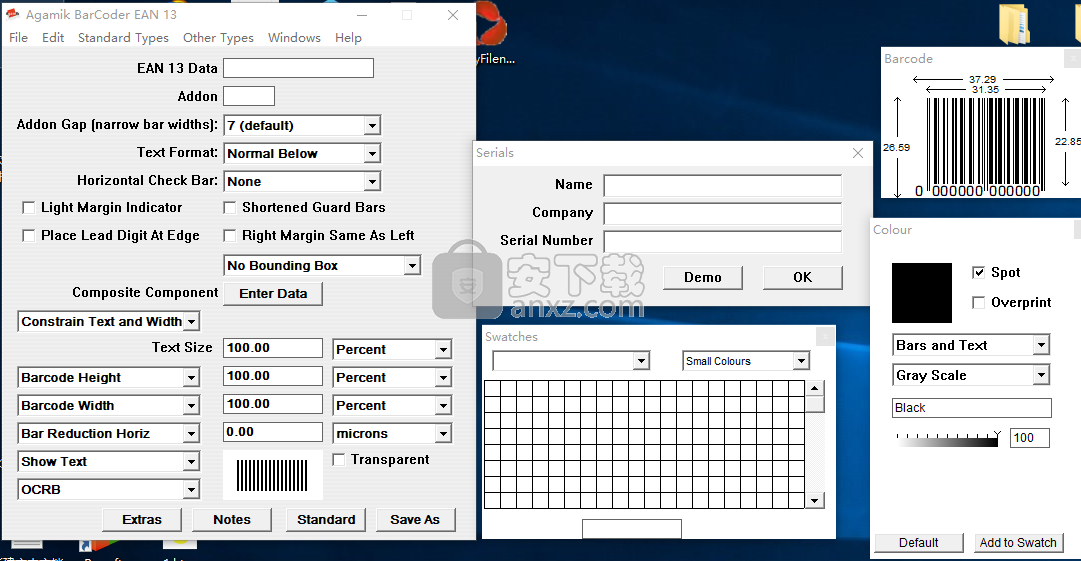Enable Right Margin Same As Left
The width and height of the screenshot is (1081, 561).
click(x=230, y=236)
